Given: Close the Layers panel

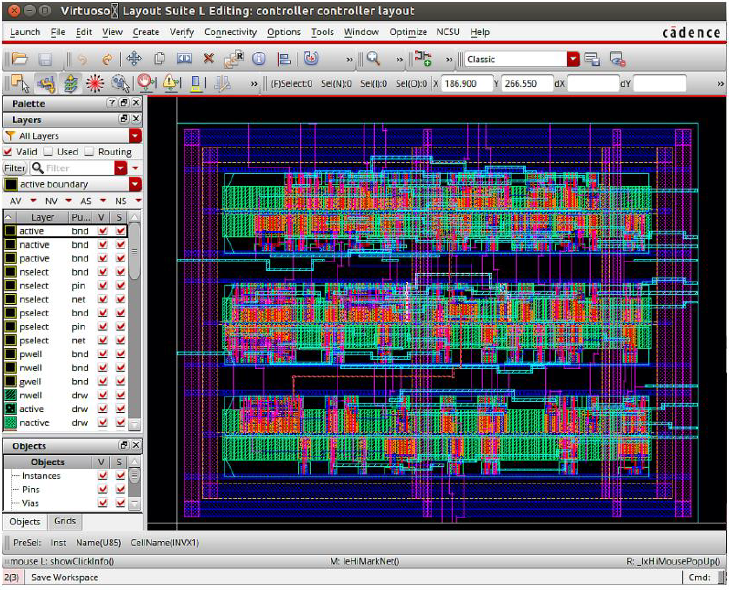Looking at the screenshot, I should (136, 119).
